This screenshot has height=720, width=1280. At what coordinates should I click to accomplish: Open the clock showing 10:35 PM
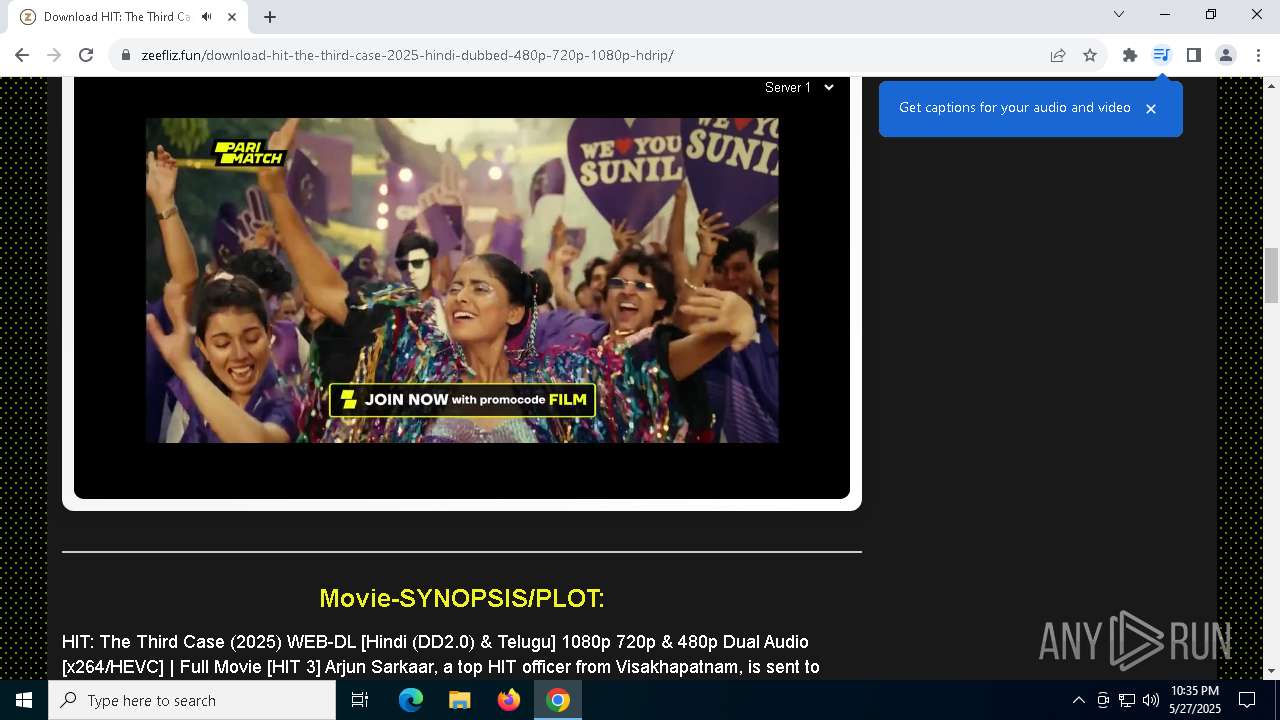(x=1195, y=700)
